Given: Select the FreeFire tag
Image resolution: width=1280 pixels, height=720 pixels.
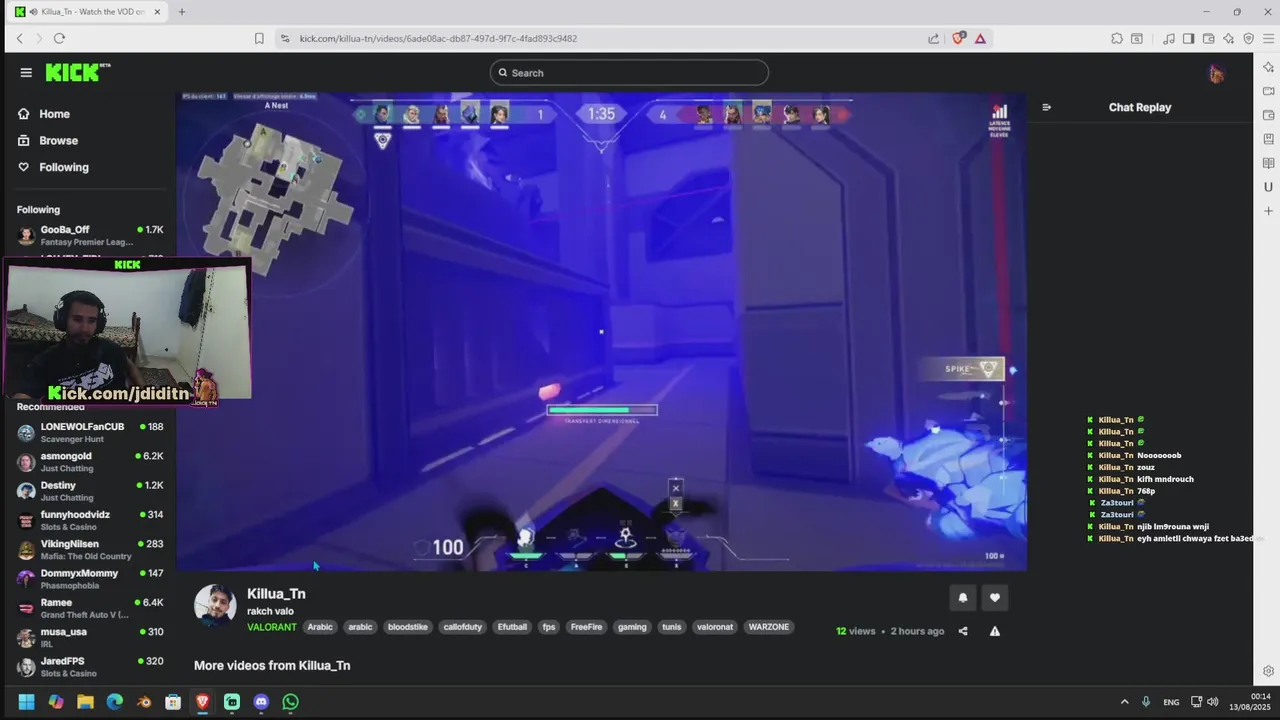Looking at the screenshot, I should point(586,627).
